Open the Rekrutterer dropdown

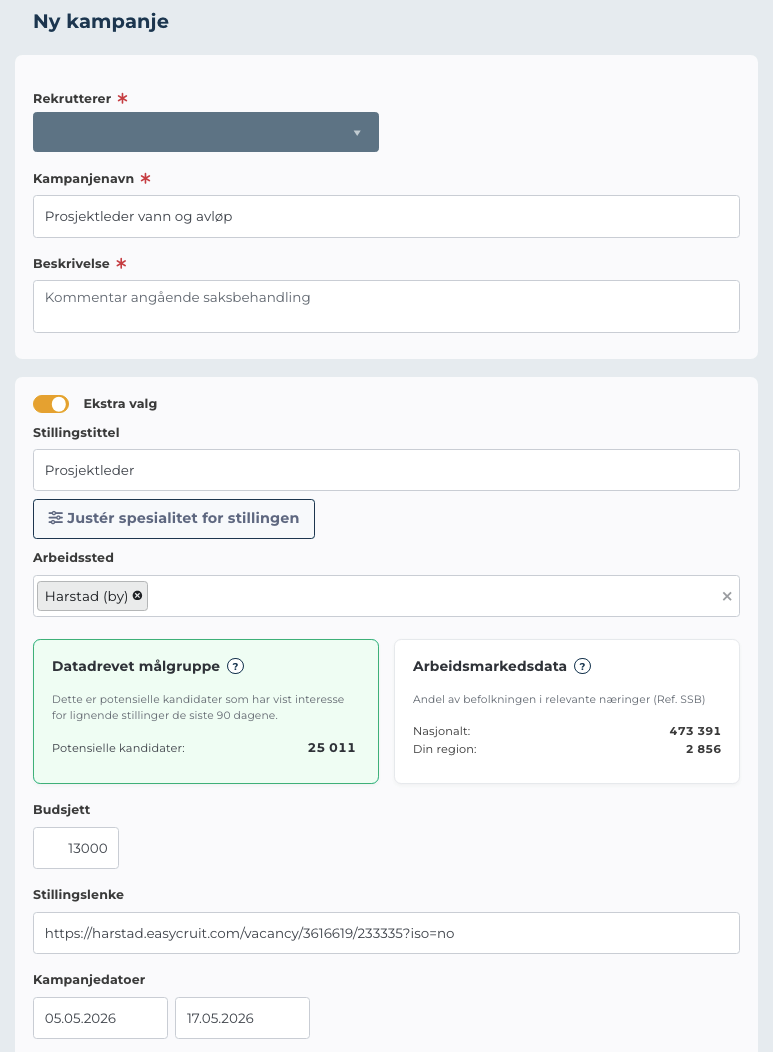click(x=205, y=132)
